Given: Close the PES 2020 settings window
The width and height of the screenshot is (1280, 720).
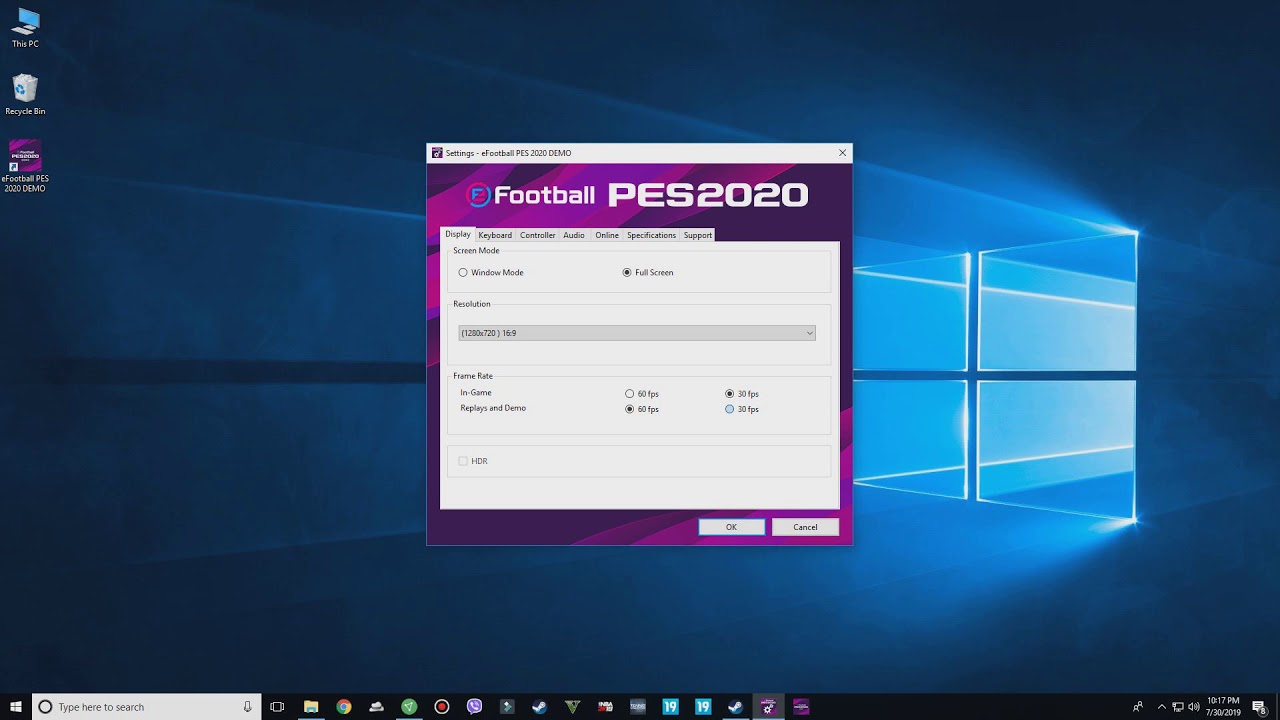Looking at the screenshot, I should click(x=842, y=153).
